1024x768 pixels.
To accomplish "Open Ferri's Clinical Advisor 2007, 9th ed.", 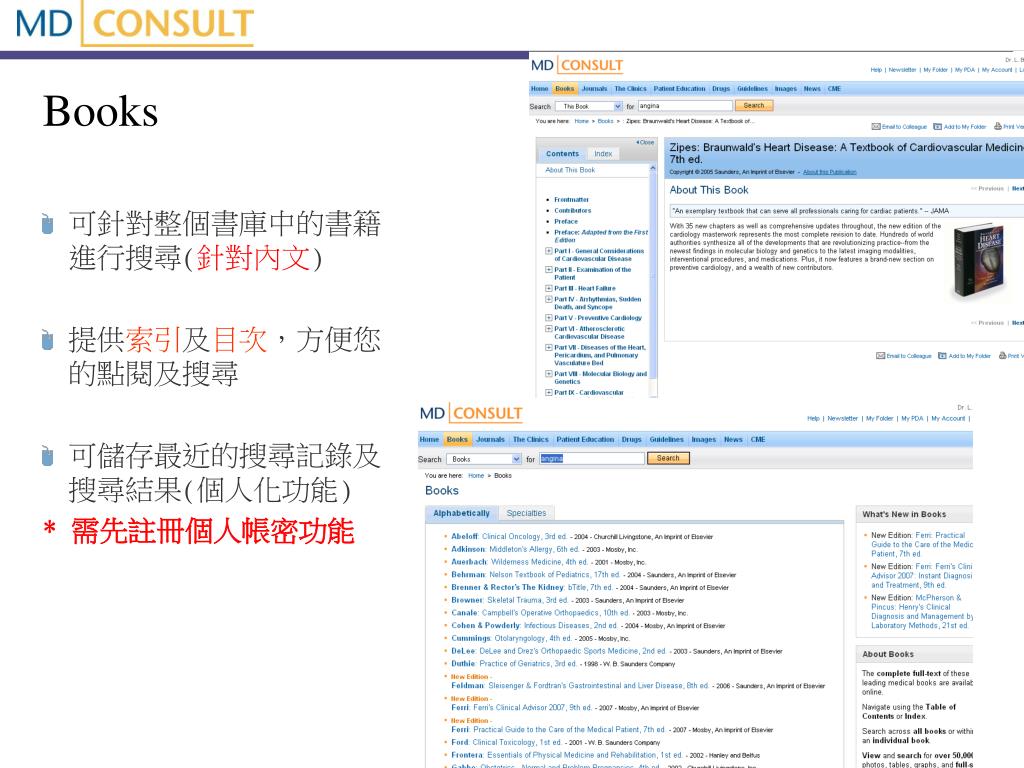I will point(521,707).
